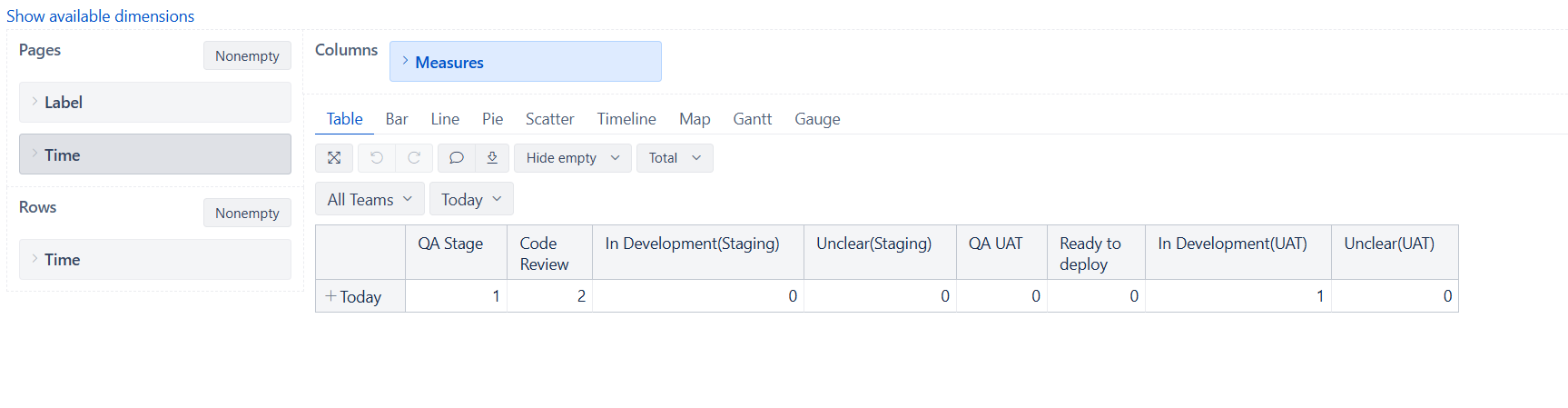The image size is (1568, 408).
Task: Expand the Today row plus icon
Action: pos(330,296)
